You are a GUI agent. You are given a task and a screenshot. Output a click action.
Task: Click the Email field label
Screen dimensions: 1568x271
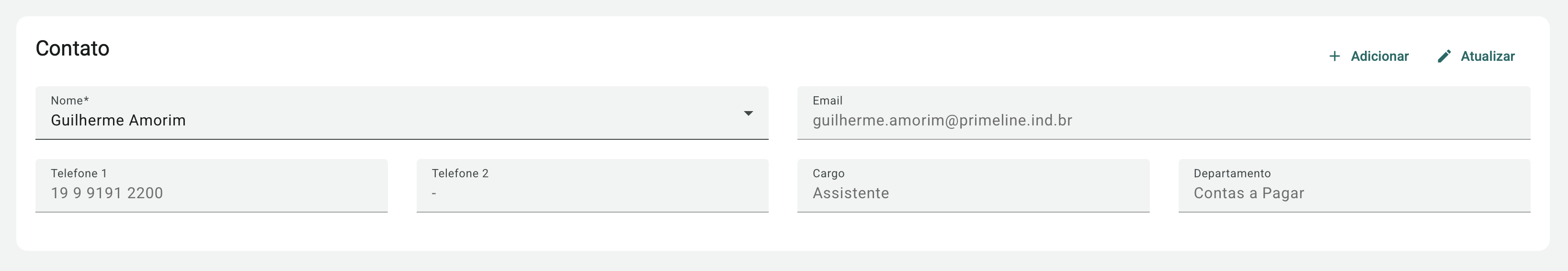[827, 101]
